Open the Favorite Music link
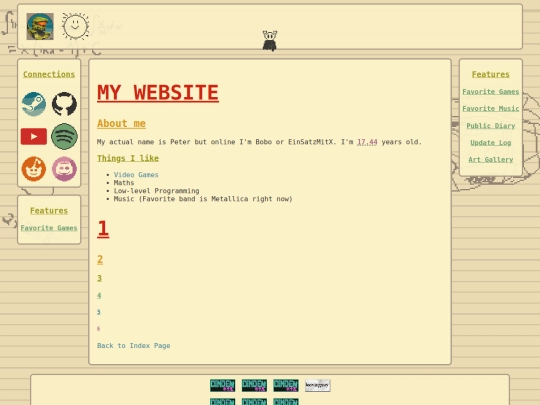Viewport: 540px width, 405px height. [x=491, y=108]
